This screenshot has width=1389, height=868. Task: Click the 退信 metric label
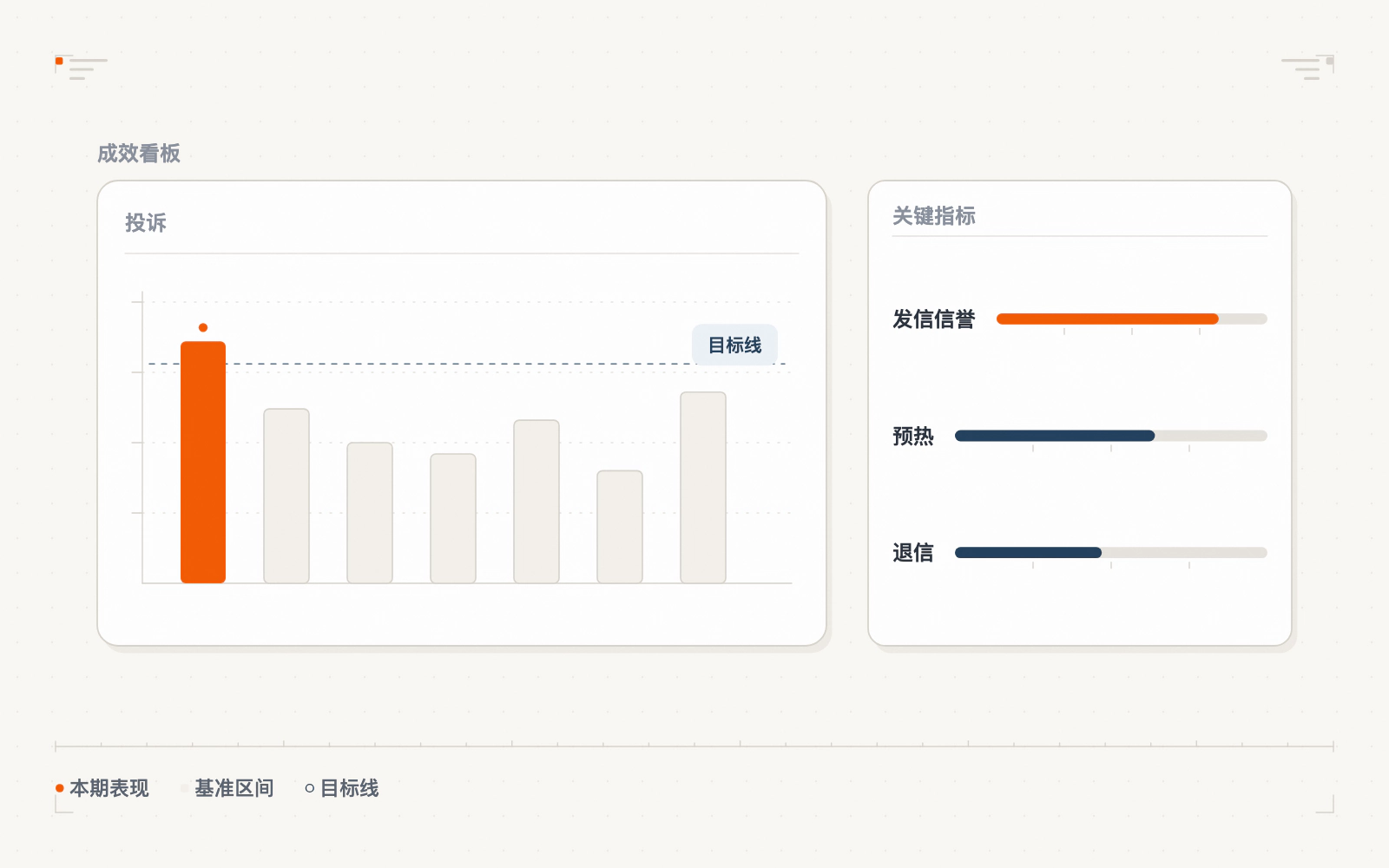point(913,552)
